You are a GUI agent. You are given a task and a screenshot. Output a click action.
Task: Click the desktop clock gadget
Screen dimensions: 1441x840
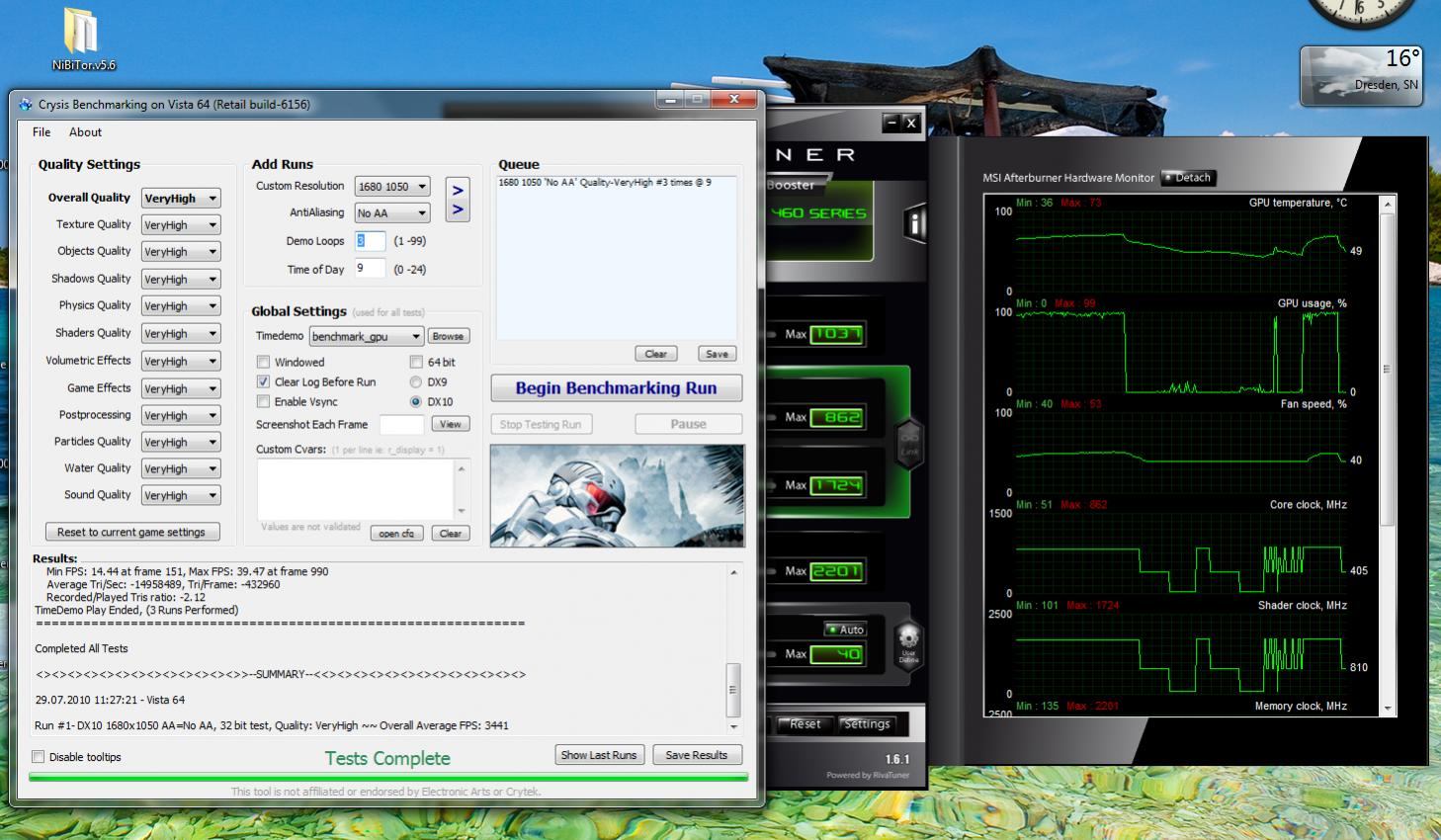click(1362, 13)
